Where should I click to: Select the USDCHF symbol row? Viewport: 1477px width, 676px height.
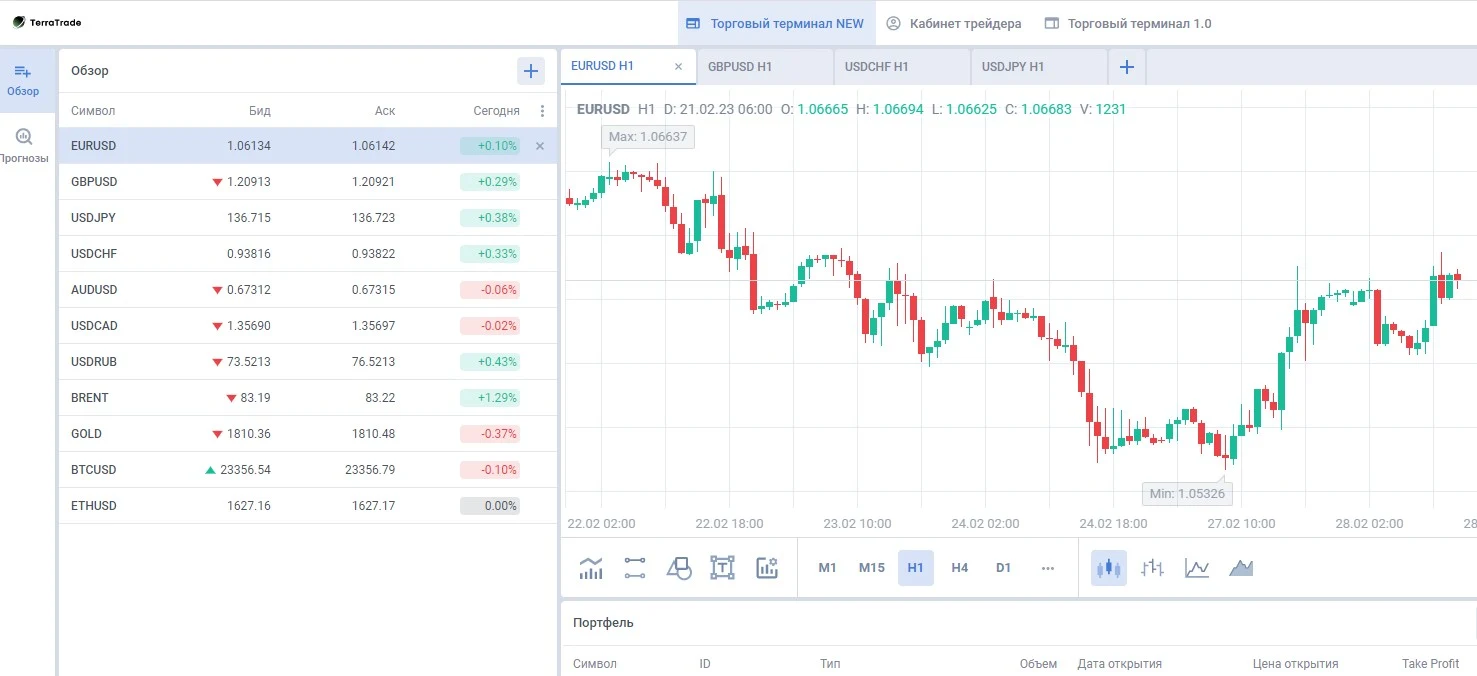[x=308, y=254]
